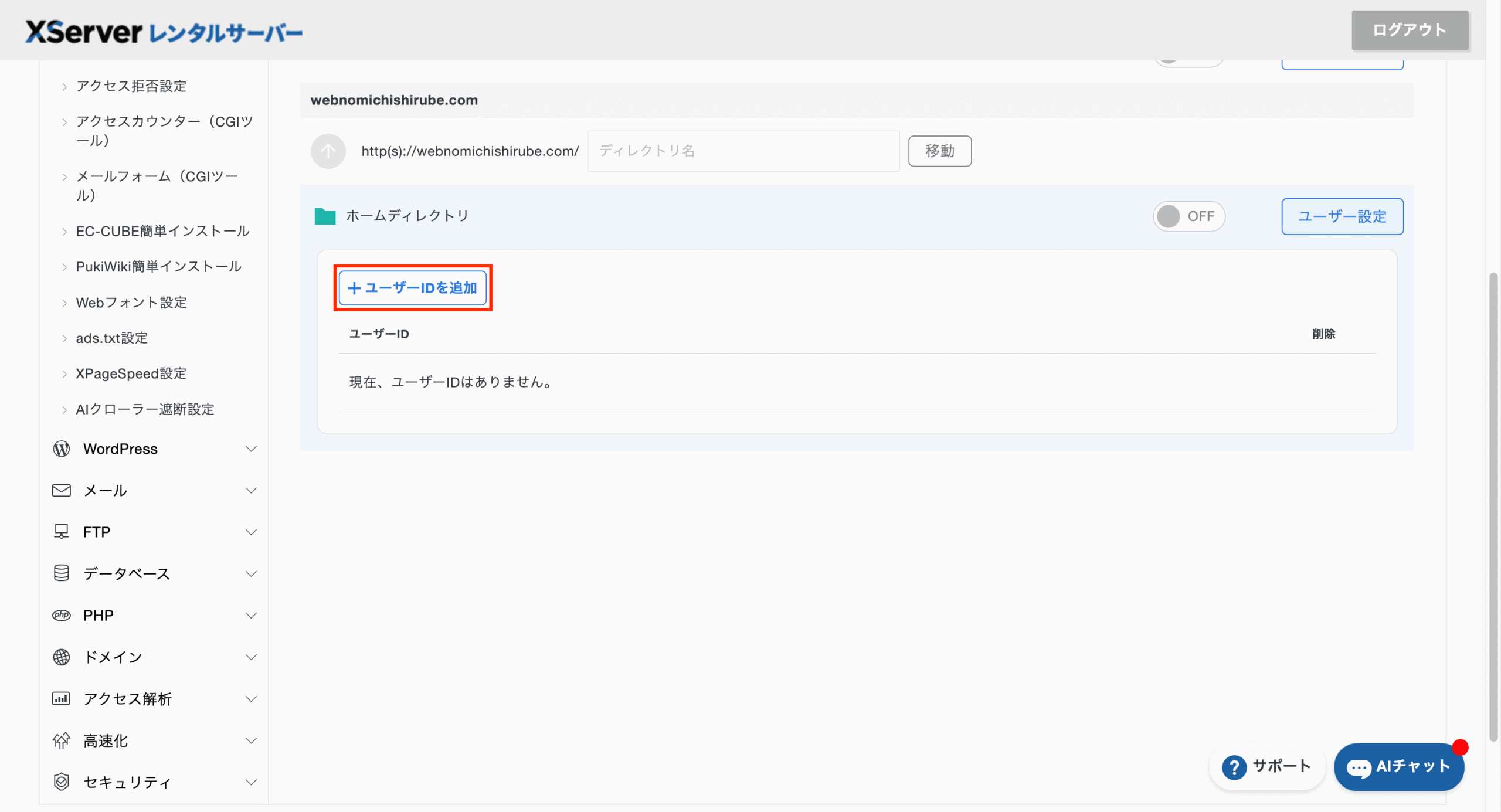Viewport: 1501px width, 812px height.
Task: Click the PHP logo icon
Action: (x=62, y=616)
